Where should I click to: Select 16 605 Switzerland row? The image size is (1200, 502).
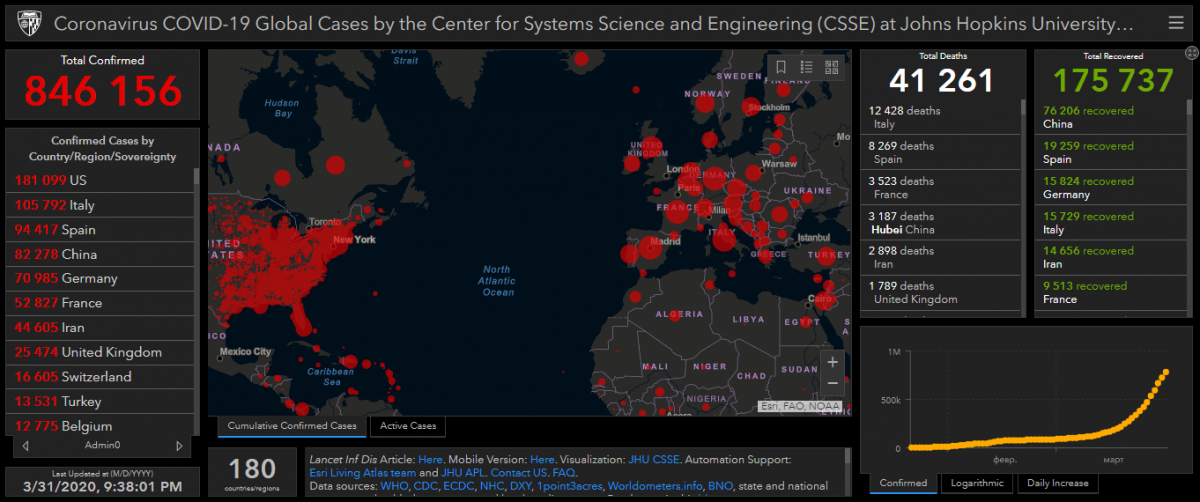pos(101,377)
